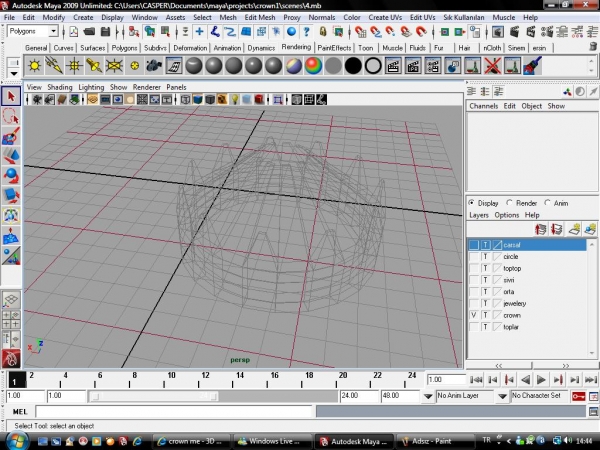Click the blue render sphere status icon
Viewport: 600px width, 450px height.
pos(291,31)
